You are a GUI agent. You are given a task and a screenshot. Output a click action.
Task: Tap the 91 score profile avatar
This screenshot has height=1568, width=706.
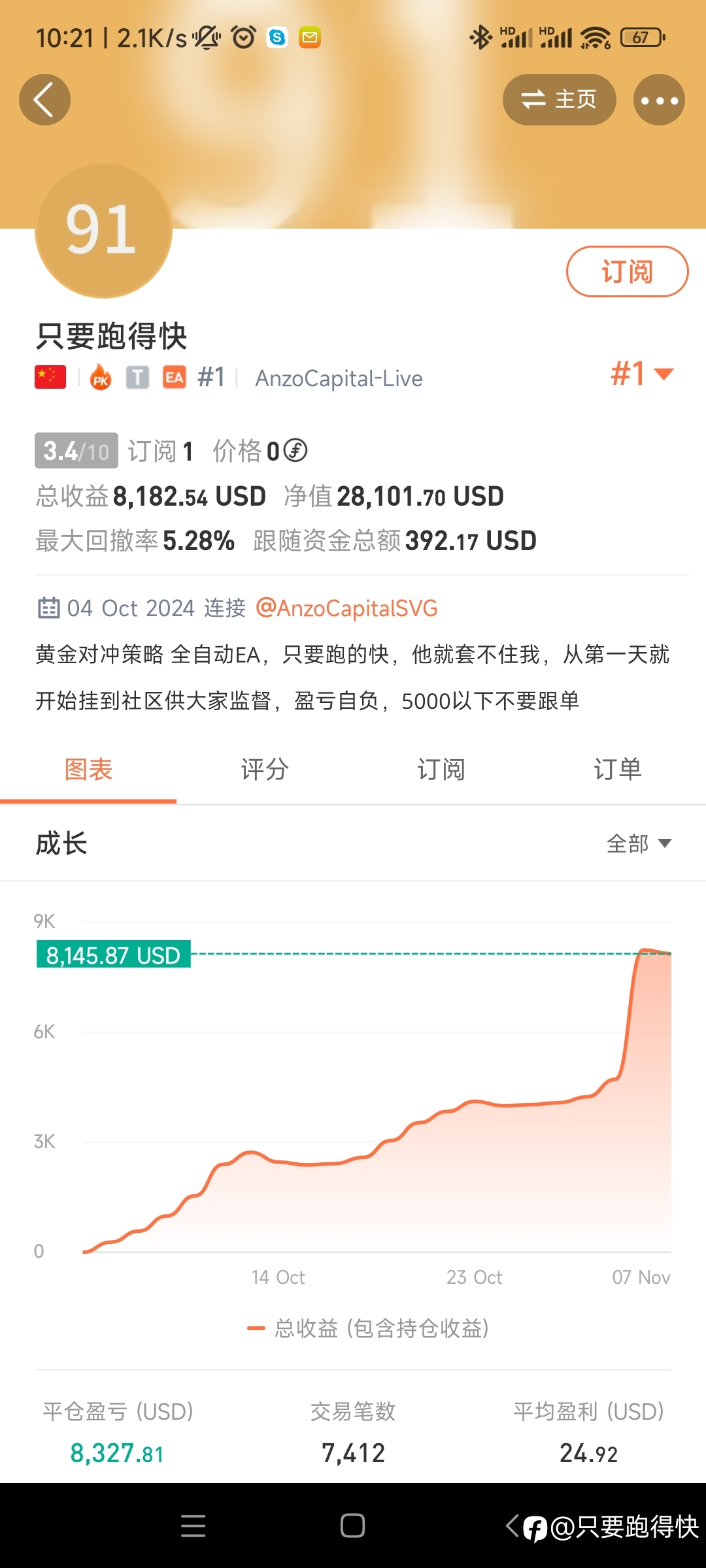pos(103,231)
